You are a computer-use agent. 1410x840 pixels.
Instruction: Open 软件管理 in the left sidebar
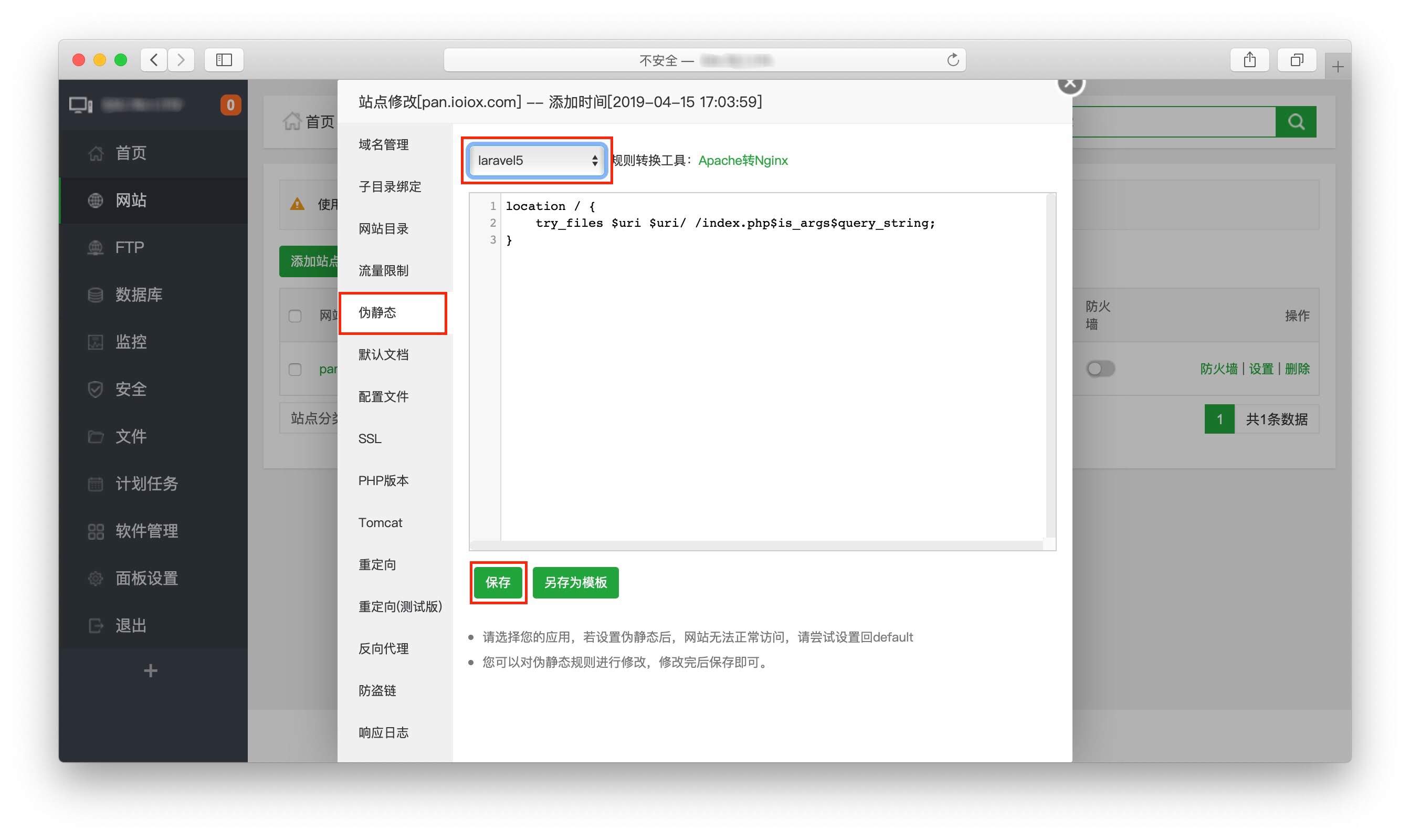[153, 531]
